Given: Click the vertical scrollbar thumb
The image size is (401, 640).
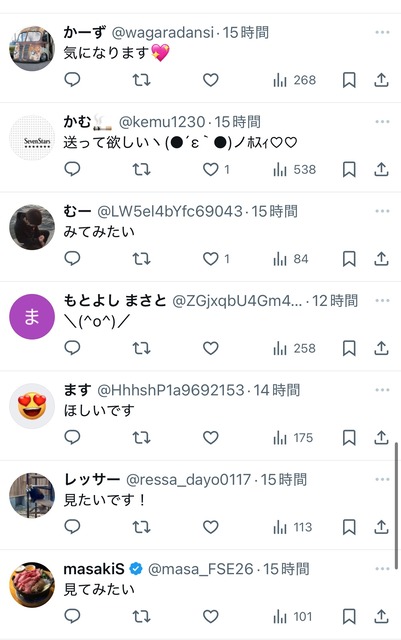Looking at the screenshot, I should click(x=396, y=505).
